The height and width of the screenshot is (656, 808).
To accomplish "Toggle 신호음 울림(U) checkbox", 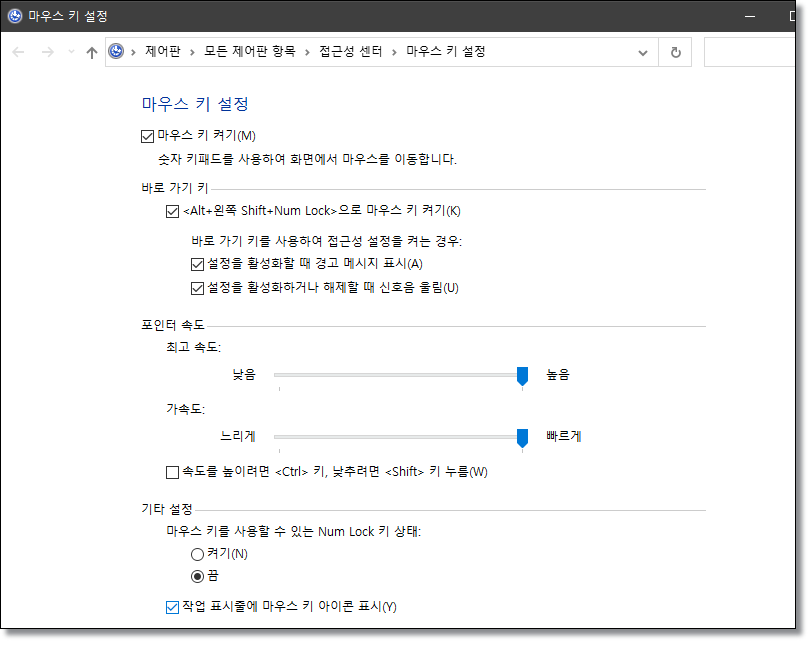I will tap(197, 288).
